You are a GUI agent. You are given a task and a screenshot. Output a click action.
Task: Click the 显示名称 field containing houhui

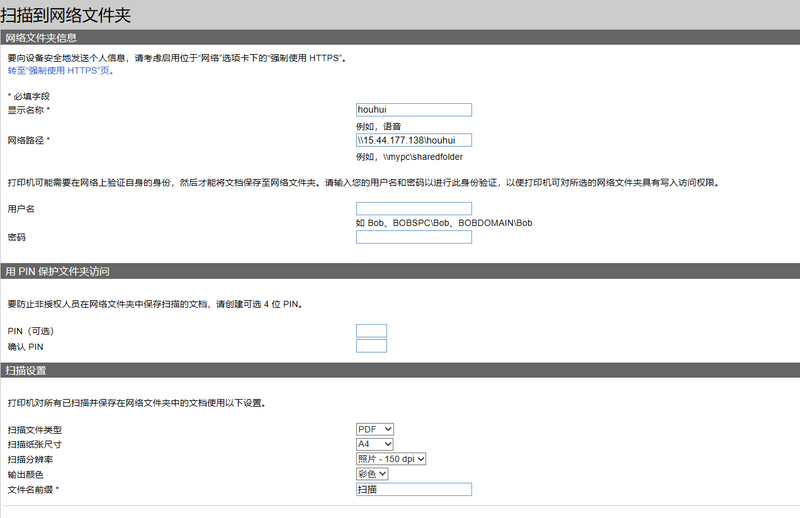point(413,110)
